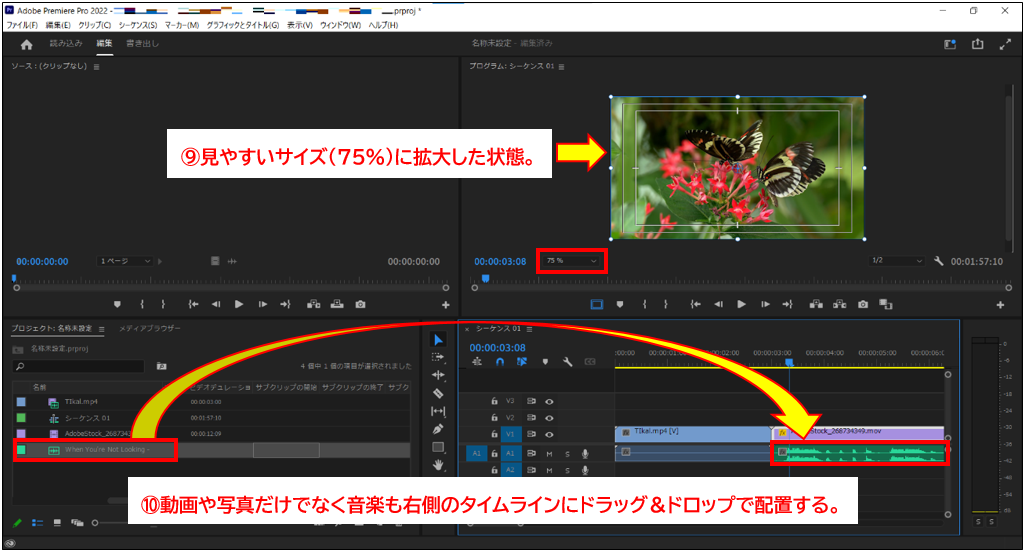
Task: Open Source panel hamburger menu
Action: tap(96, 67)
